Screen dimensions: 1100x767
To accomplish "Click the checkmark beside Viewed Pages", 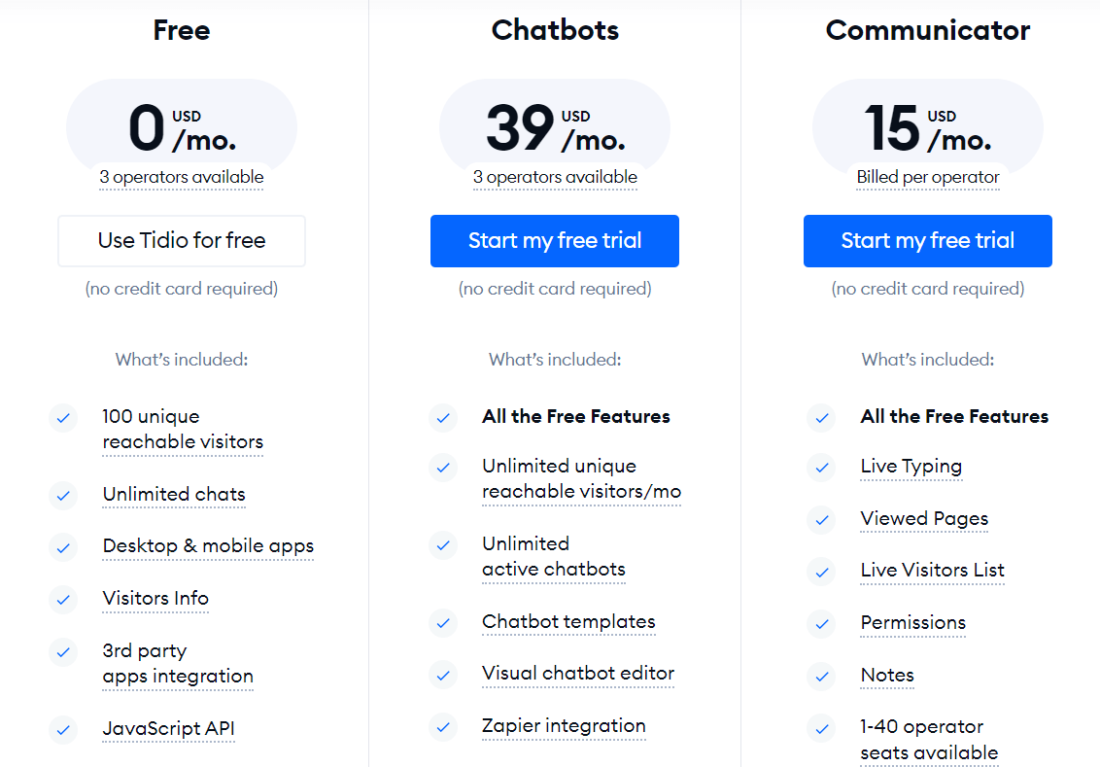I will [x=821, y=519].
